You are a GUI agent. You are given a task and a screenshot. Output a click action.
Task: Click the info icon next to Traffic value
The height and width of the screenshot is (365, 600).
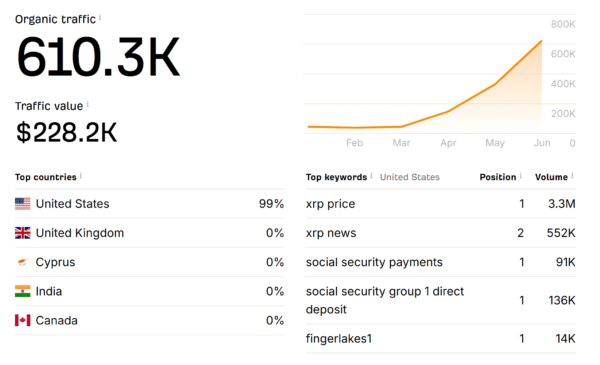point(88,104)
